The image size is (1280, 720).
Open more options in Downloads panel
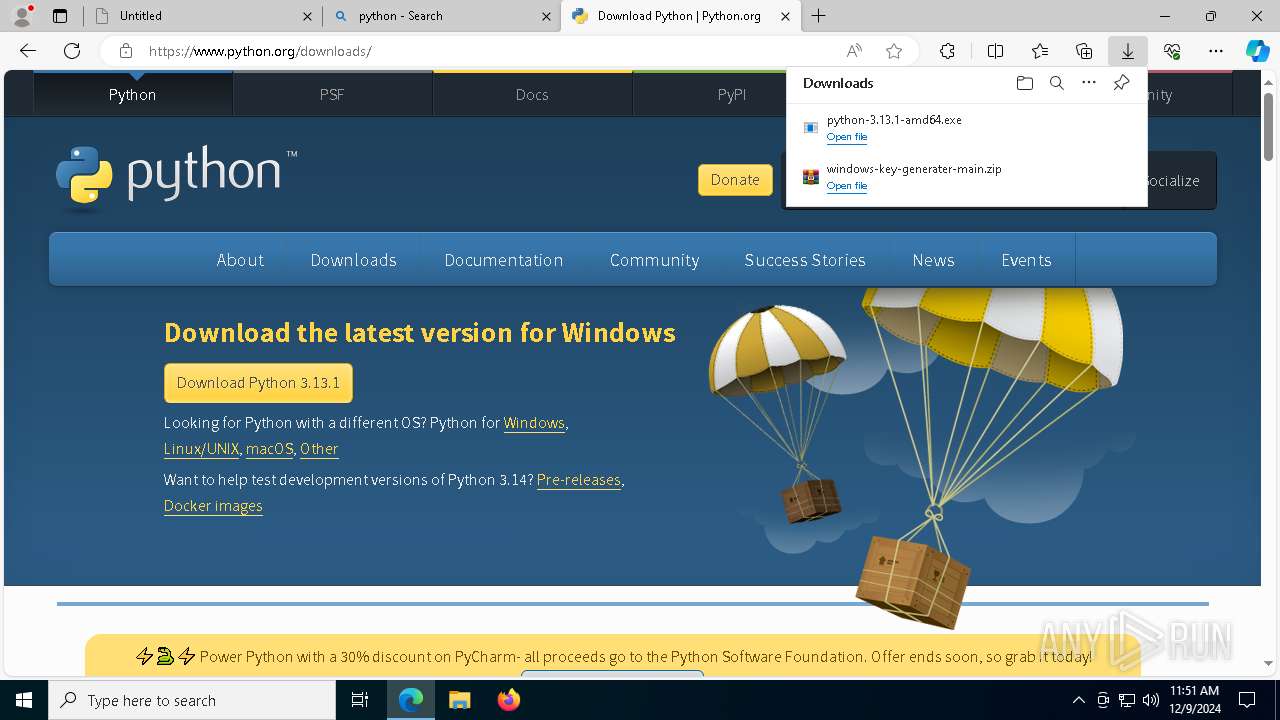(x=1089, y=83)
